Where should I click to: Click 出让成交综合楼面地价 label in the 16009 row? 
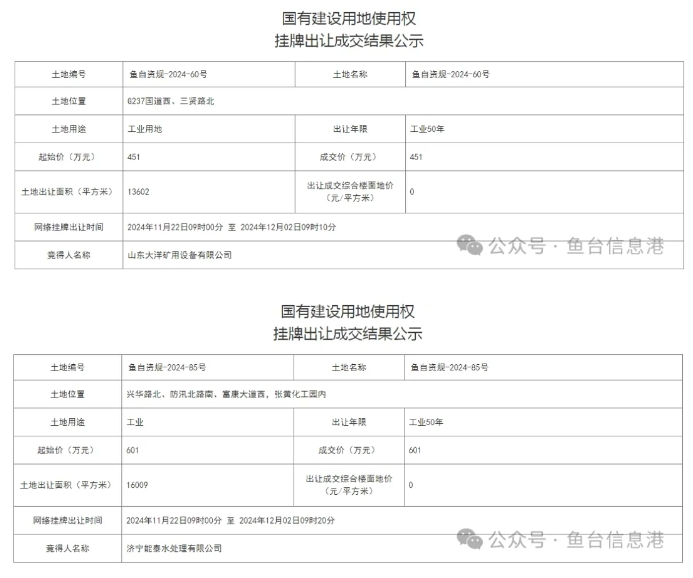[x=349, y=485]
